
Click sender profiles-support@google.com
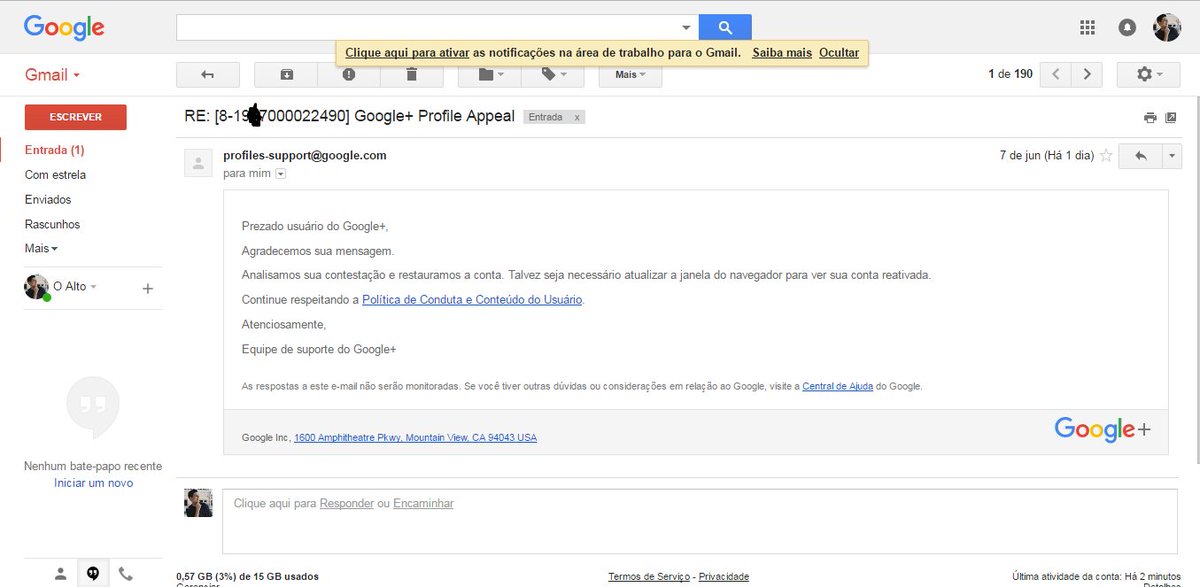tap(305, 155)
